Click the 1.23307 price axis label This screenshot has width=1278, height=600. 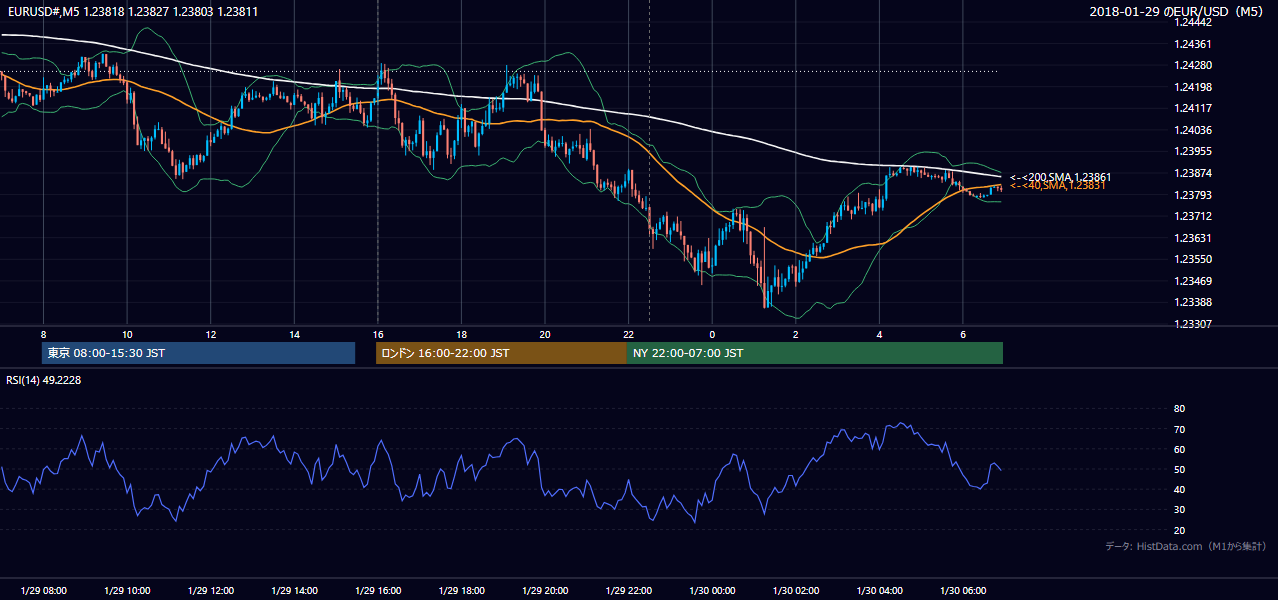tap(1194, 324)
